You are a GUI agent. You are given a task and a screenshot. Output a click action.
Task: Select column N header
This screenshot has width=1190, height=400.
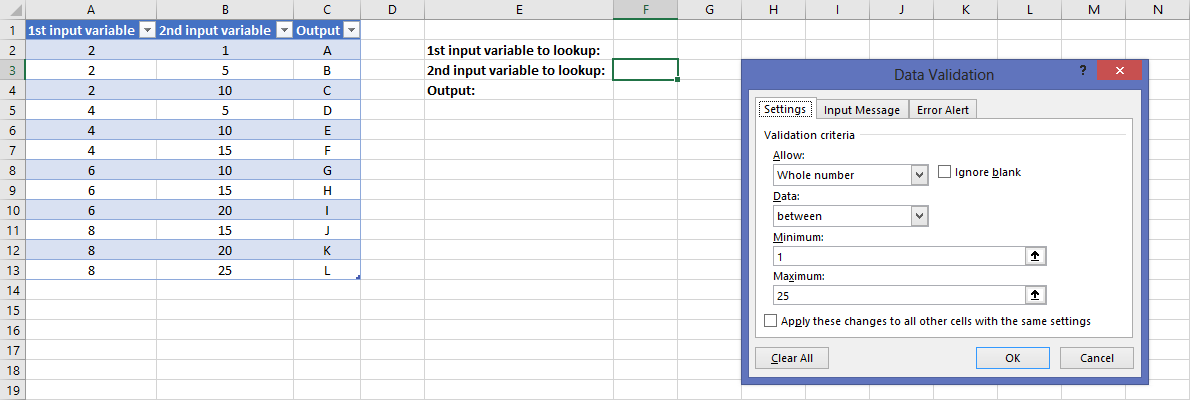point(1157,10)
